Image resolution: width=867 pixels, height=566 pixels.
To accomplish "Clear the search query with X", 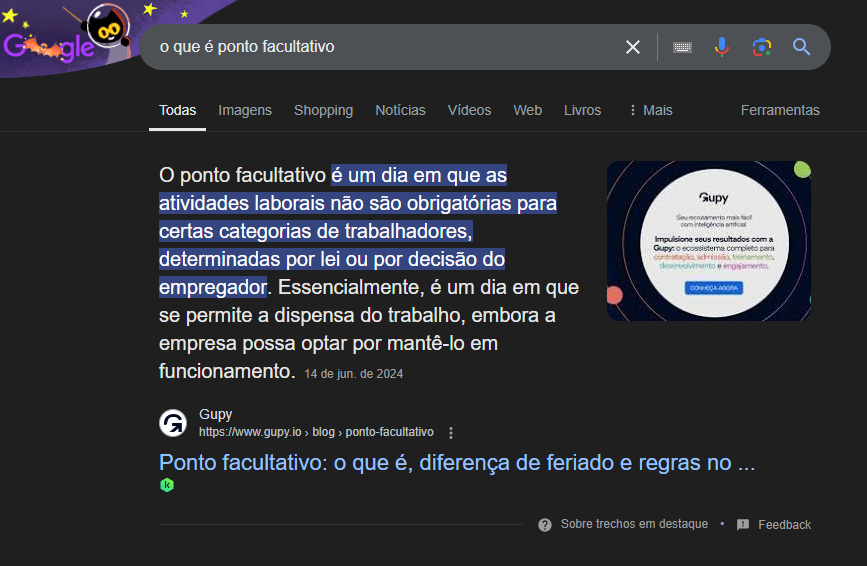I will [633, 47].
